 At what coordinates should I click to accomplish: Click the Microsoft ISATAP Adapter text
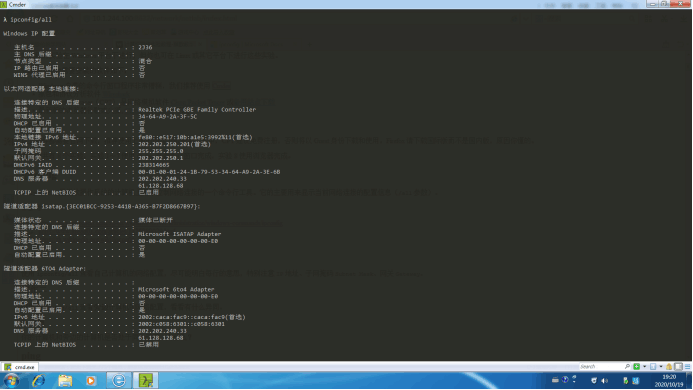click(179, 234)
